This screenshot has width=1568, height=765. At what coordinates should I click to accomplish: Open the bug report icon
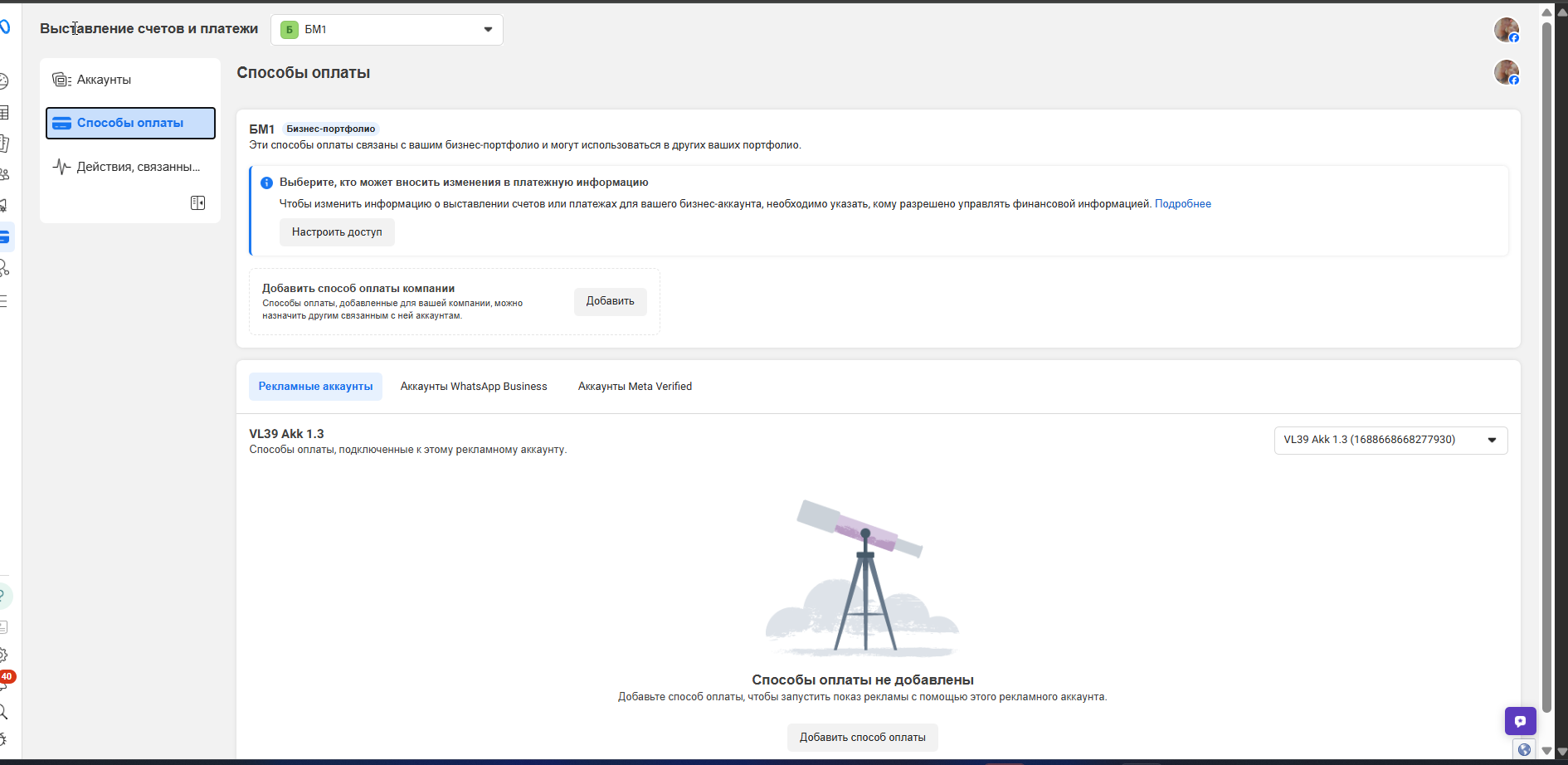coord(3,739)
